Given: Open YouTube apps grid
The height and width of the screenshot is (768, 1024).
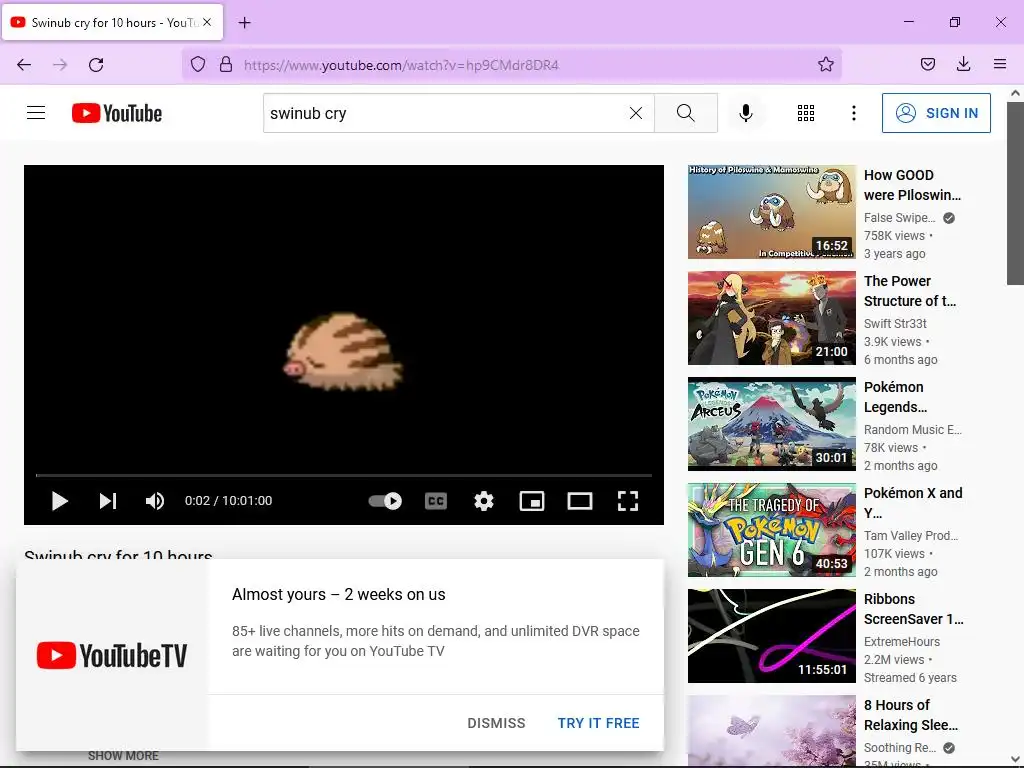Looking at the screenshot, I should pyautogui.click(x=806, y=113).
